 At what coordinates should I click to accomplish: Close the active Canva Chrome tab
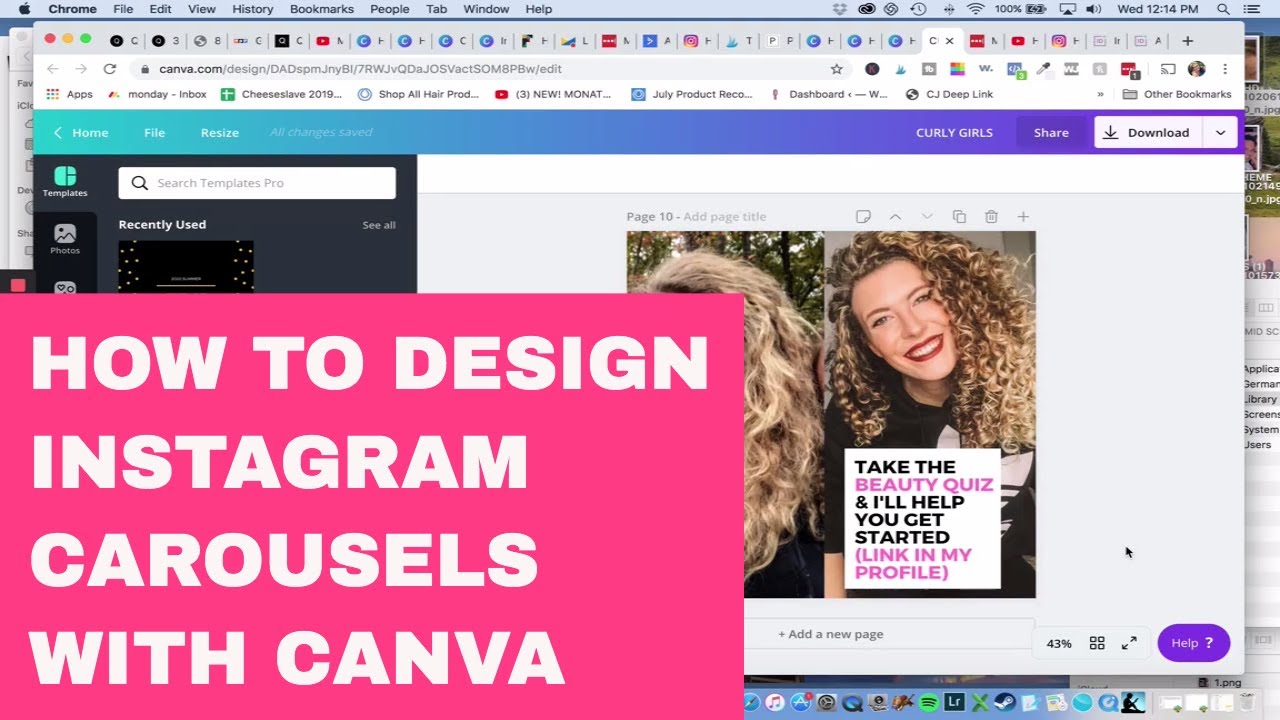click(949, 41)
